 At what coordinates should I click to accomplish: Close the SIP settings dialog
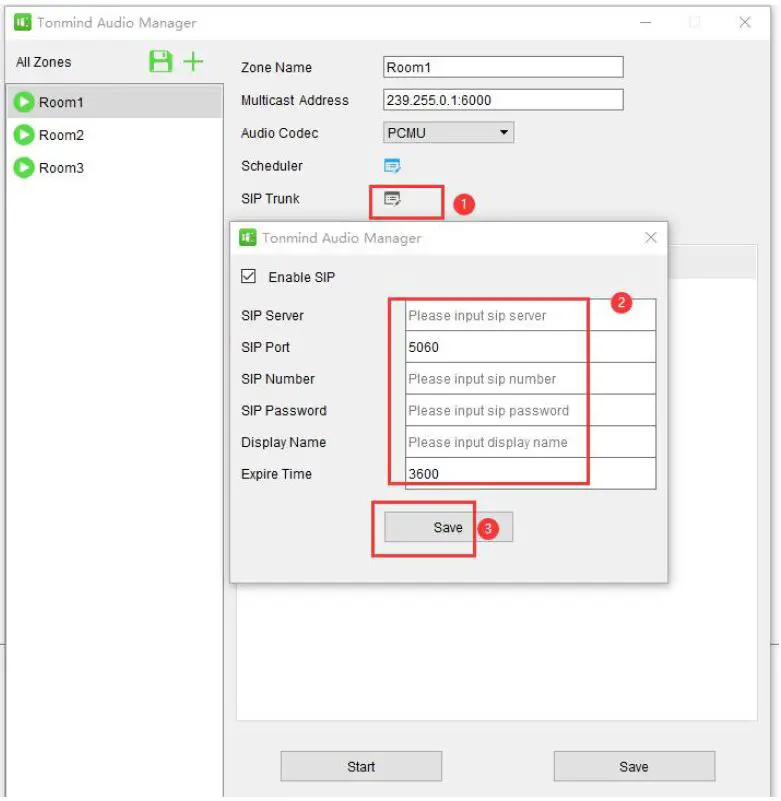(x=650, y=238)
